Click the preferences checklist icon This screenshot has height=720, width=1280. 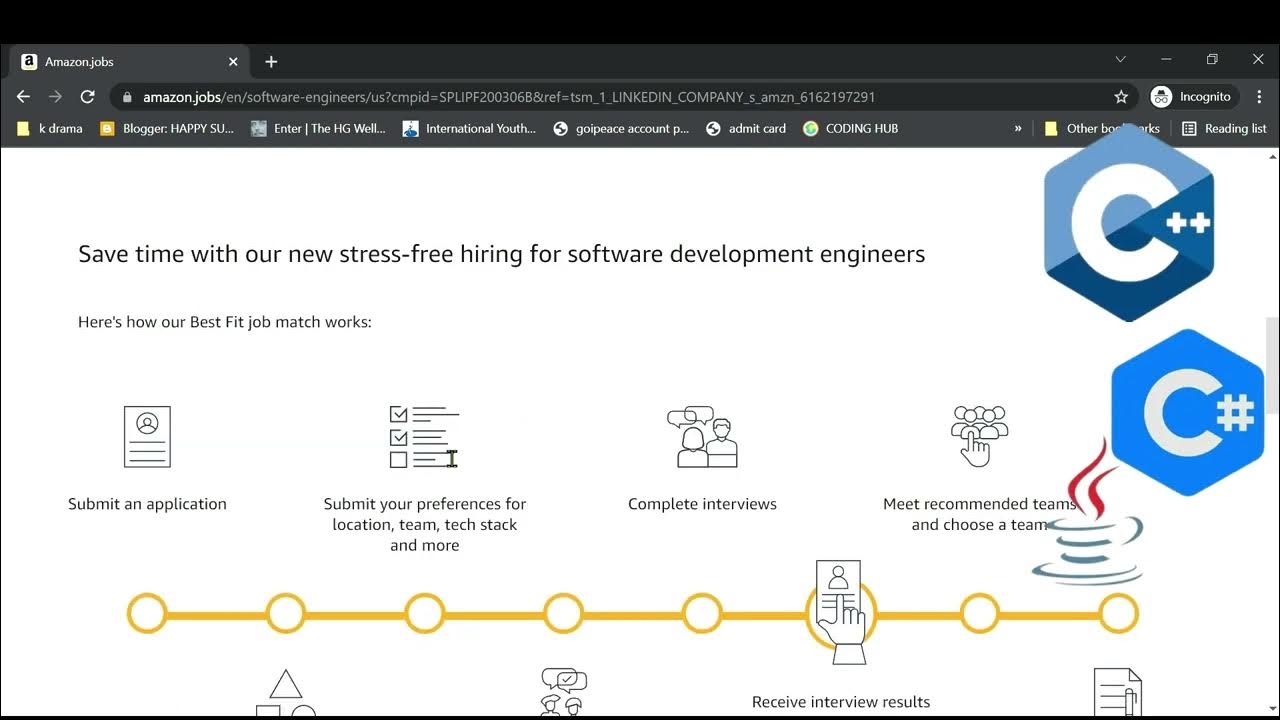[424, 437]
